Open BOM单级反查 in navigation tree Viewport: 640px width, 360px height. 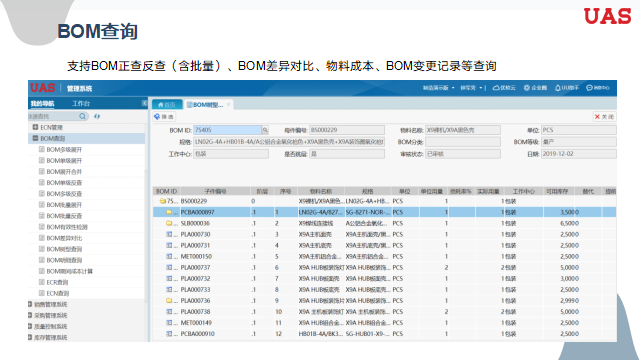tap(64, 182)
